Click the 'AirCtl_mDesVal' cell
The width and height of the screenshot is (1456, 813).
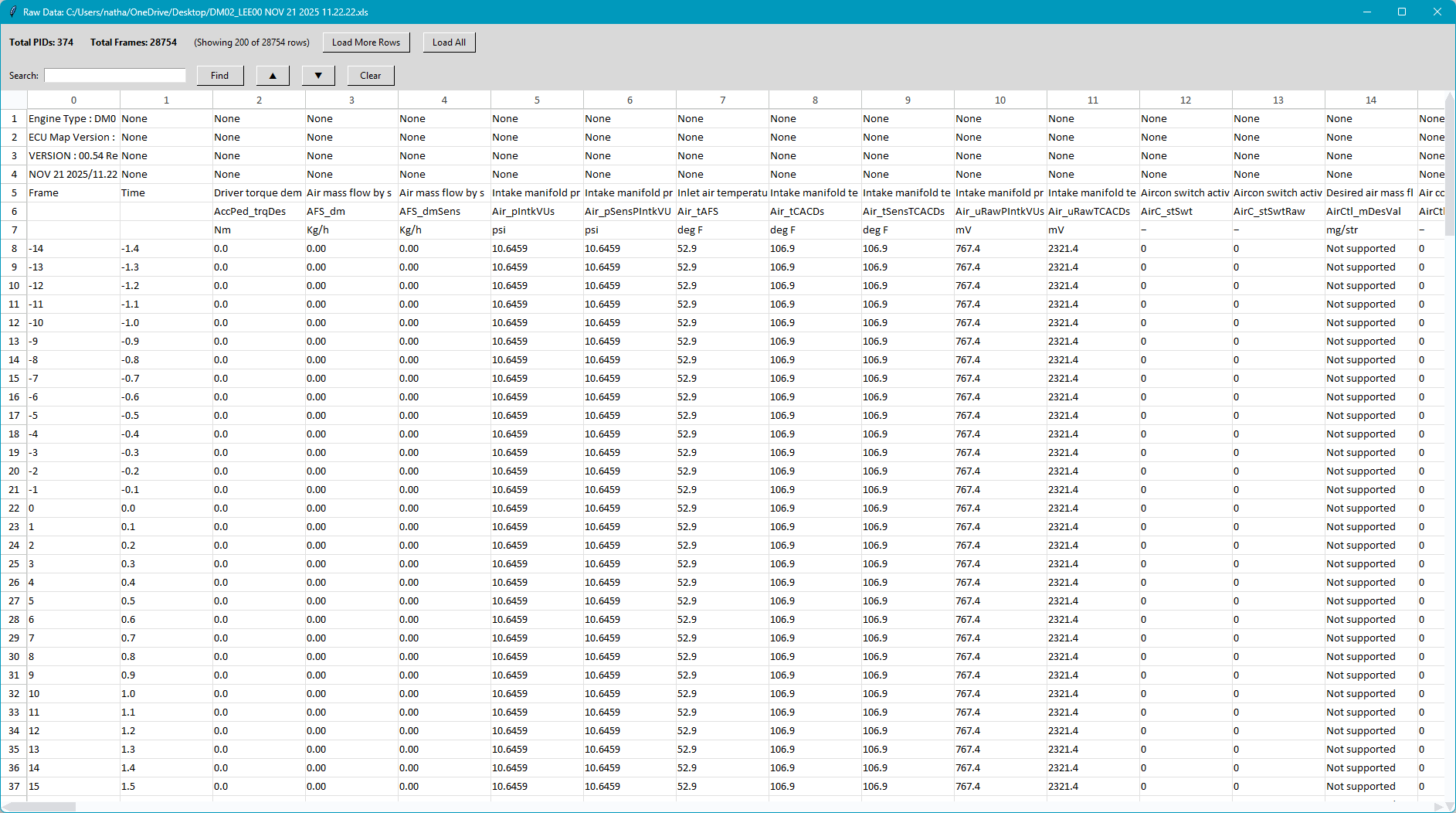(x=1371, y=212)
